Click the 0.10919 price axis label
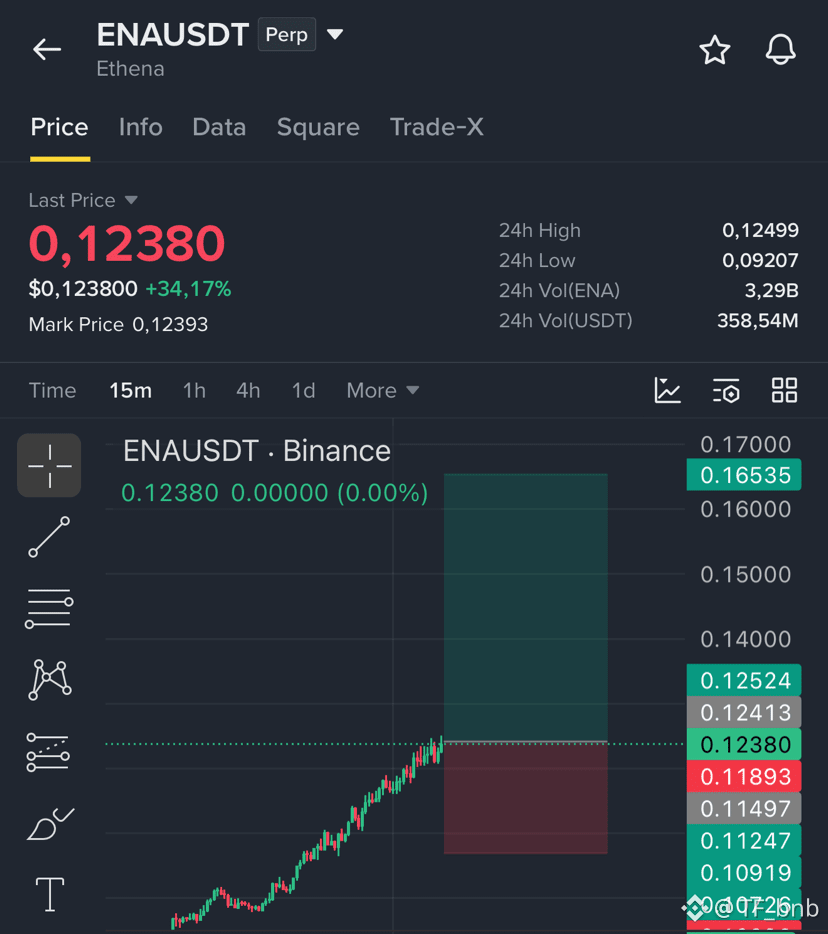 (x=744, y=873)
